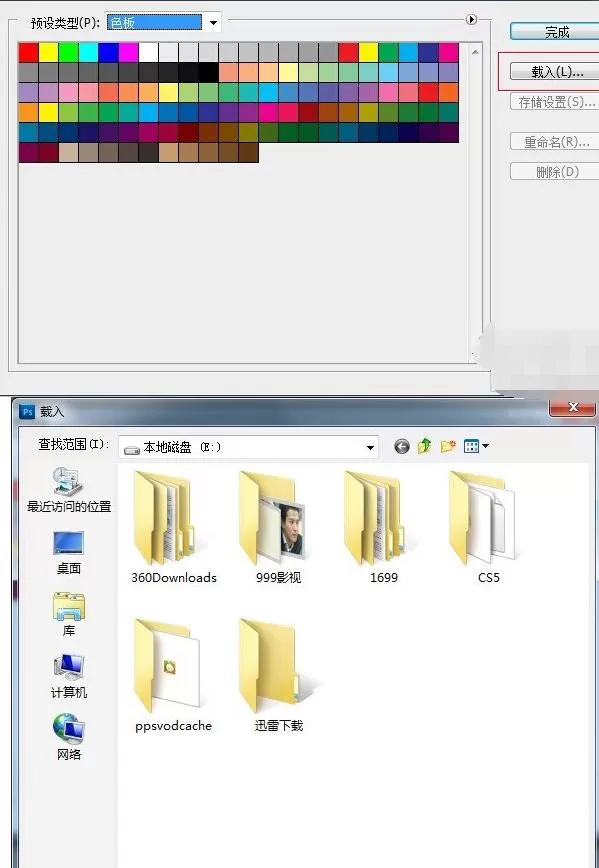Screen dimensions: 599x868
Task: Select the light tan swatch in last row
Action: (69, 152)
